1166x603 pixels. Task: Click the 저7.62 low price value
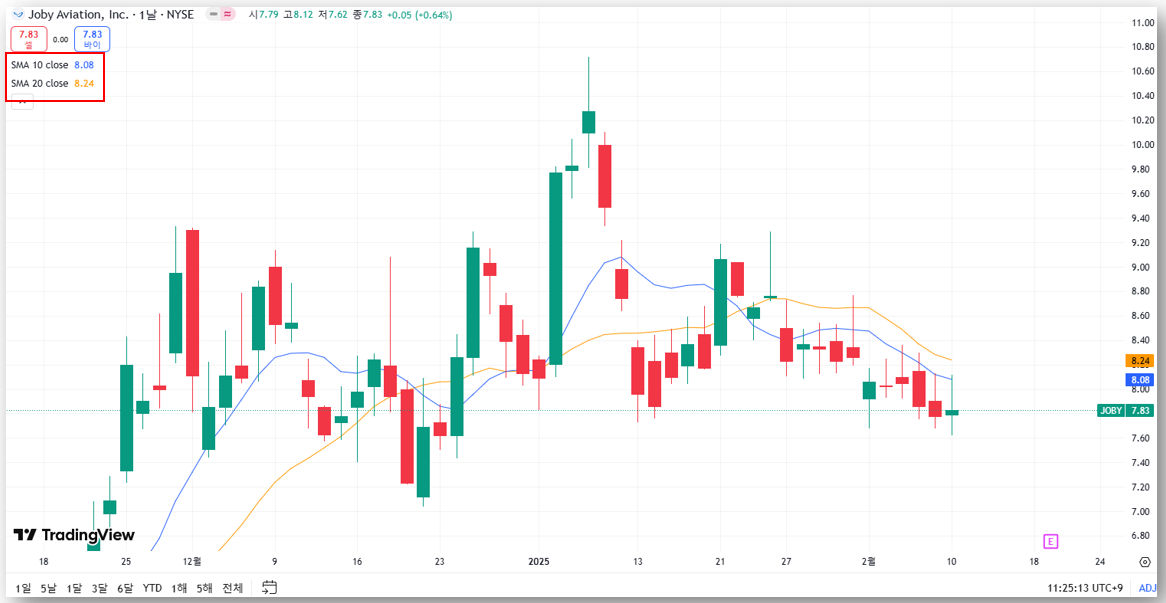[x=335, y=15]
